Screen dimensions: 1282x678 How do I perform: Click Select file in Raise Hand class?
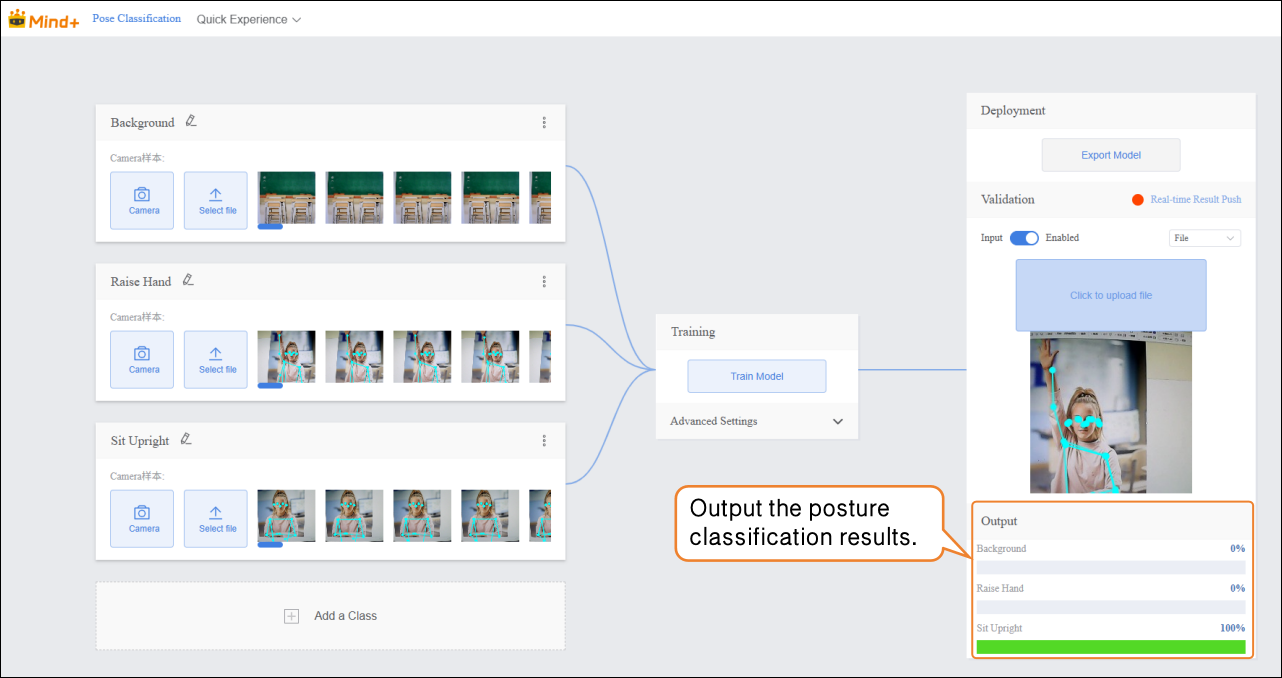(x=216, y=360)
